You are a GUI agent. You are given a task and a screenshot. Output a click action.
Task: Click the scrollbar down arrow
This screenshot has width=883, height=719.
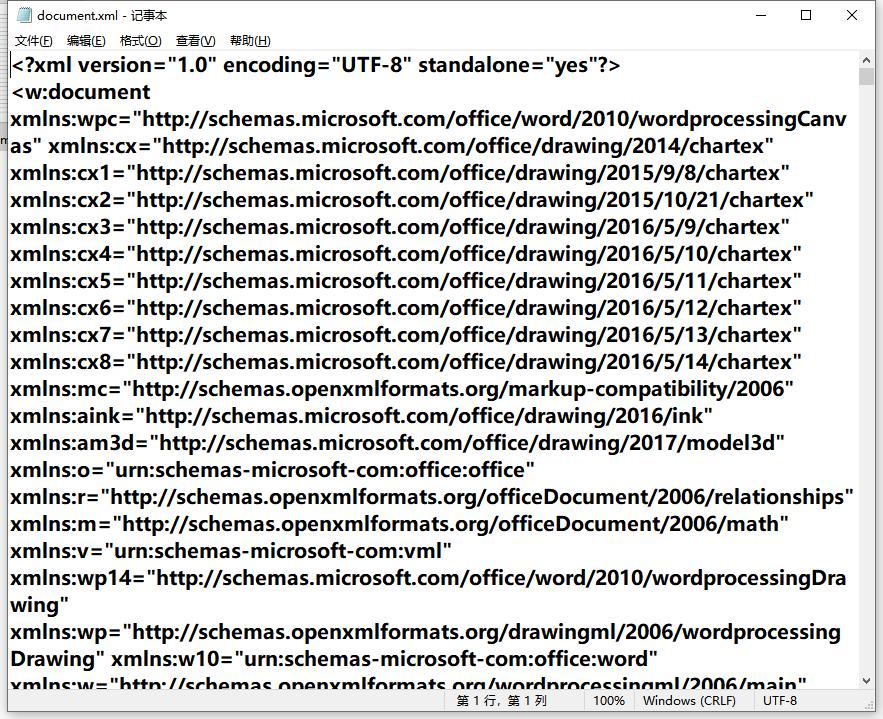point(866,681)
